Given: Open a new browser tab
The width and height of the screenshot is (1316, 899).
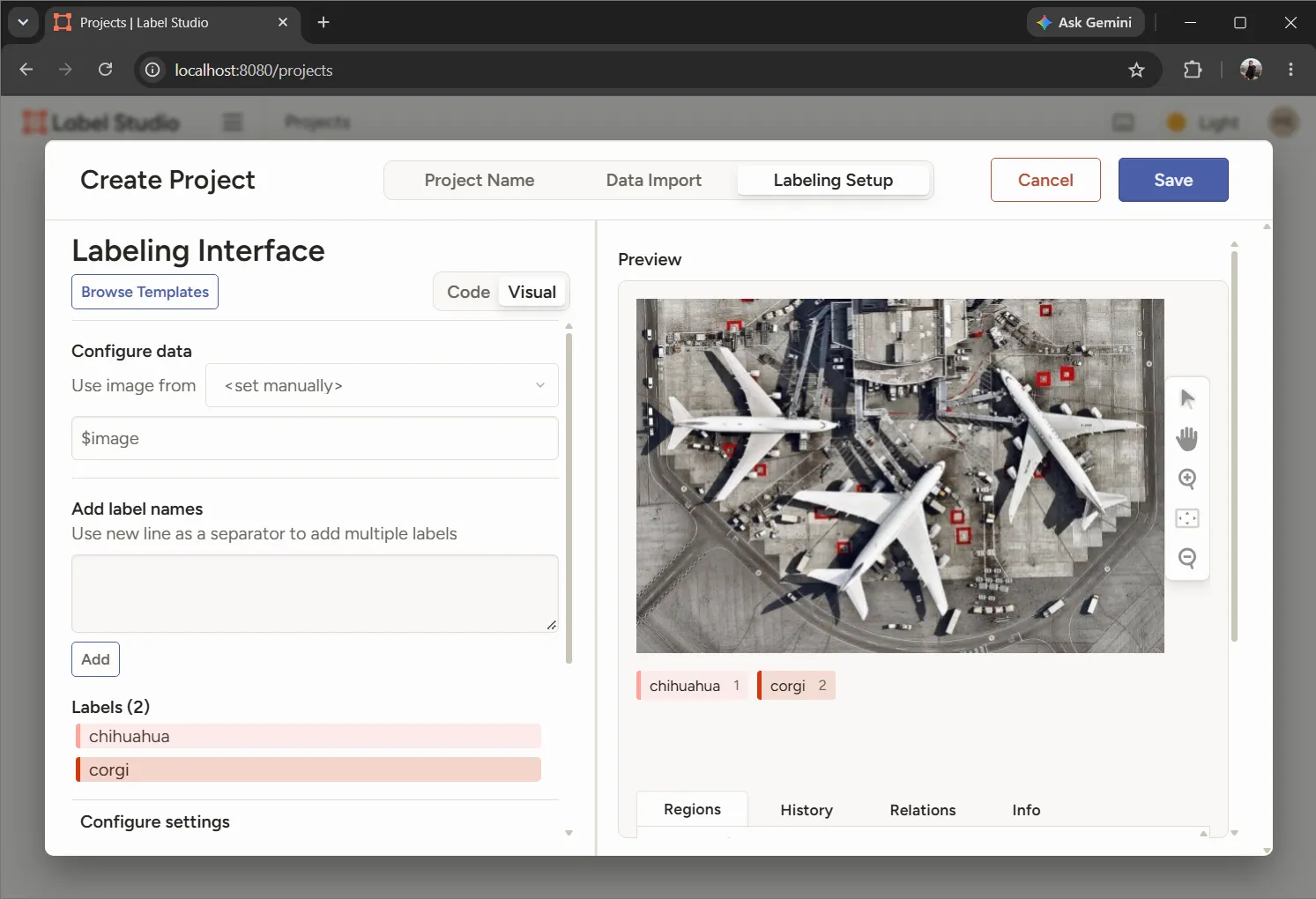Looking at the screenshot, I should tap(323, 22).
